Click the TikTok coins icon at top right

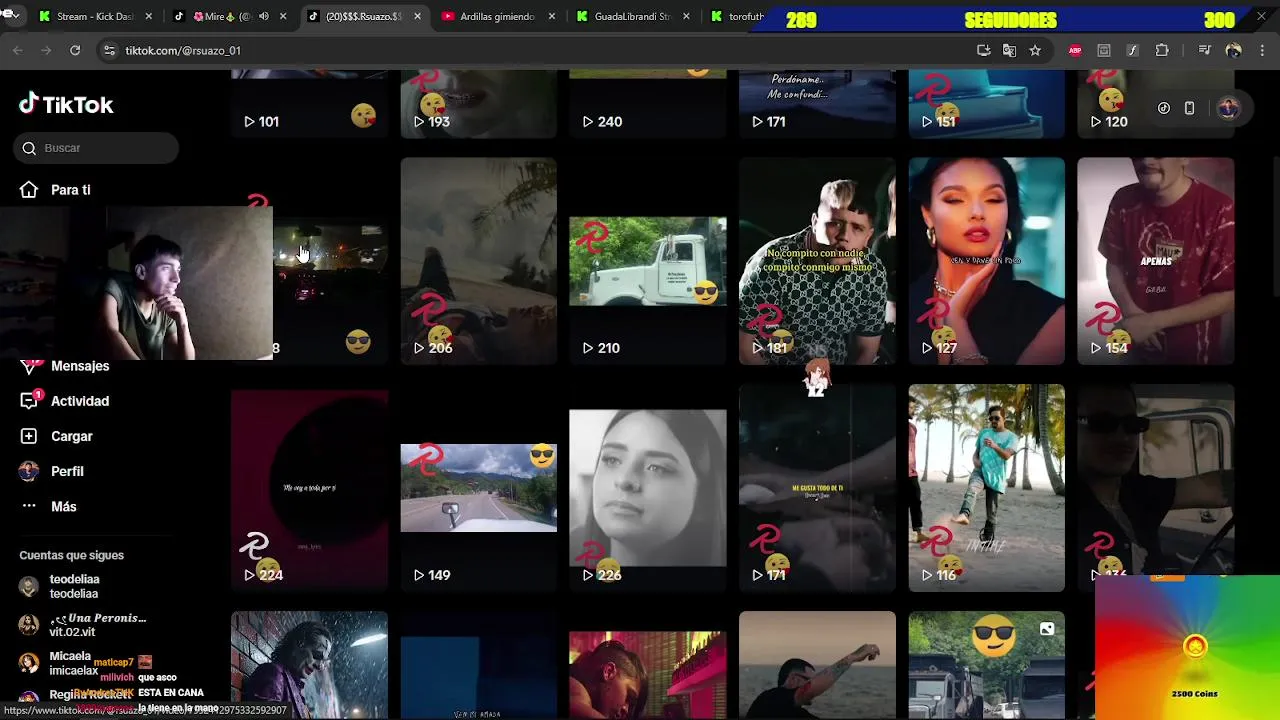click(x=1164, y=108)
